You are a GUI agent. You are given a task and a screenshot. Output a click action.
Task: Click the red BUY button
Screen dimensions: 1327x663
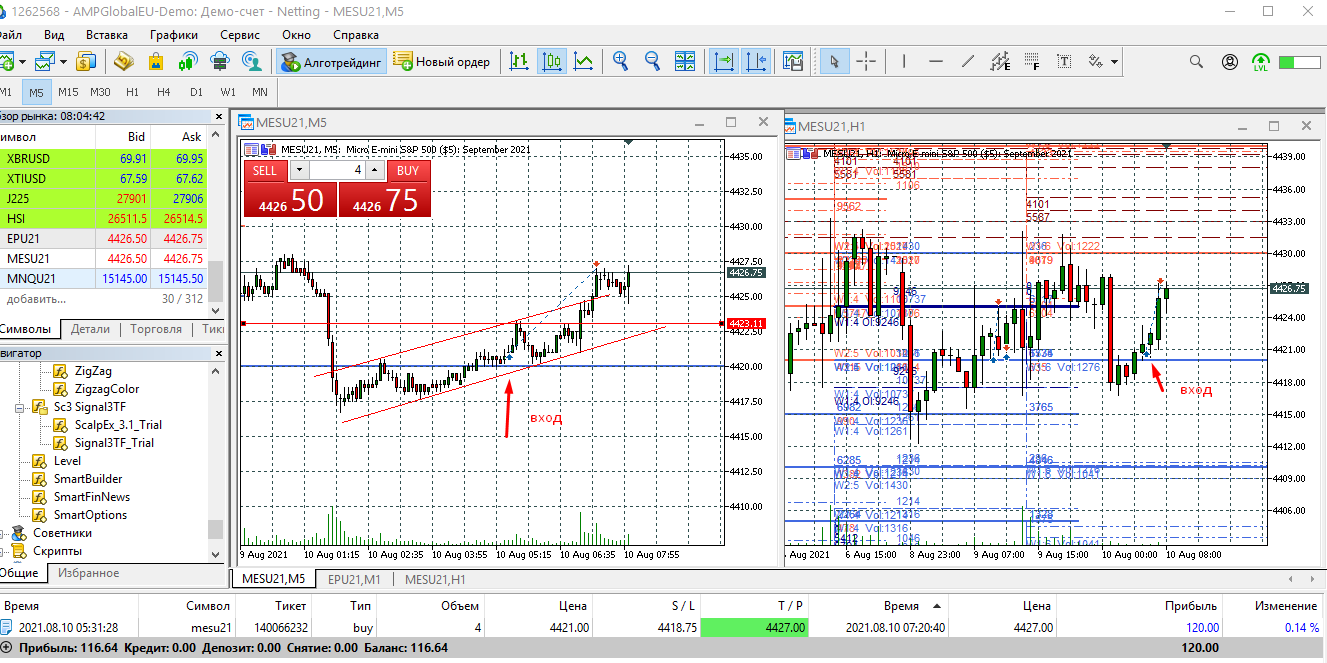(x=408, y=171)
